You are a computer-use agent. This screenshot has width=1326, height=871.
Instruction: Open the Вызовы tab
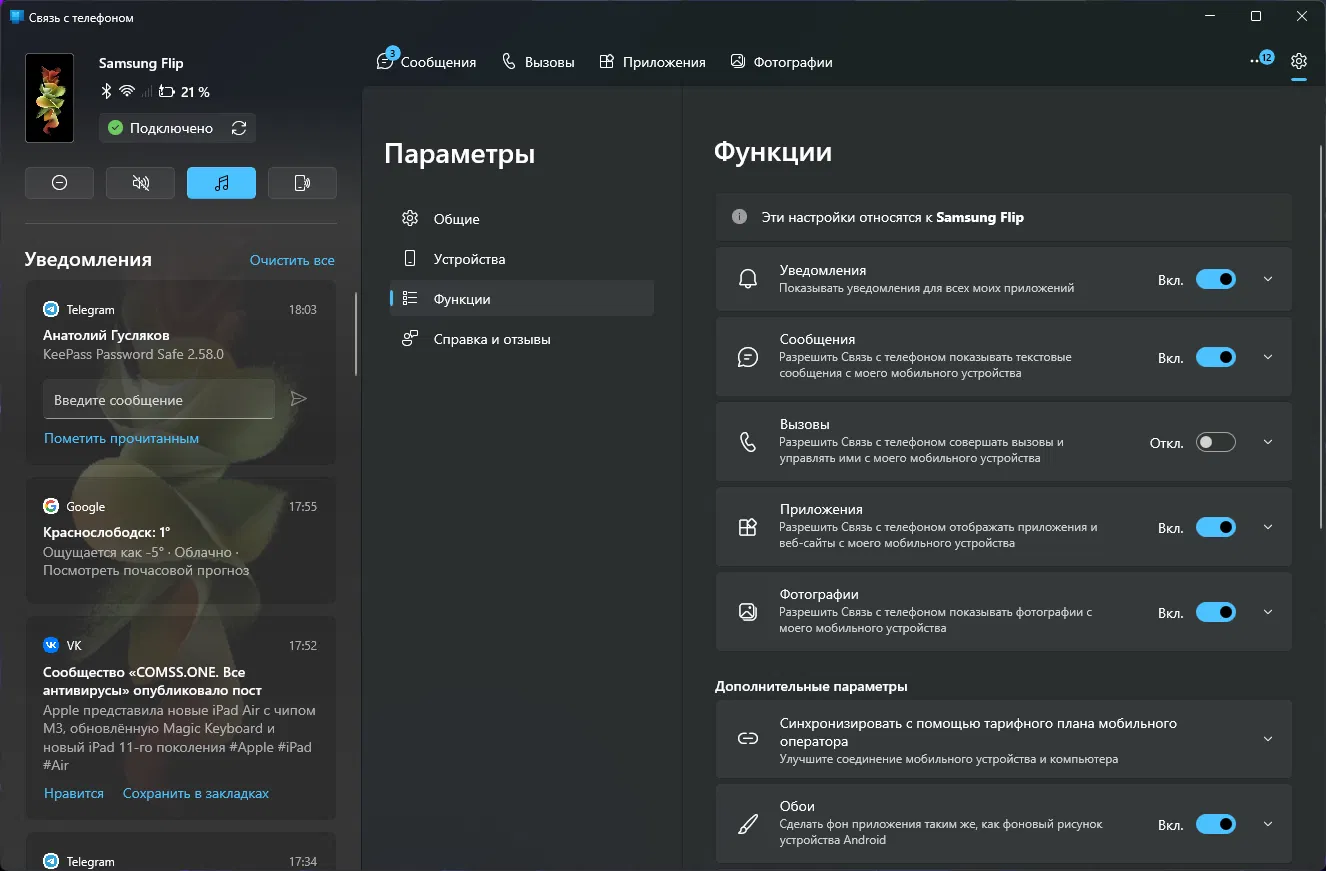coord(538,61)
